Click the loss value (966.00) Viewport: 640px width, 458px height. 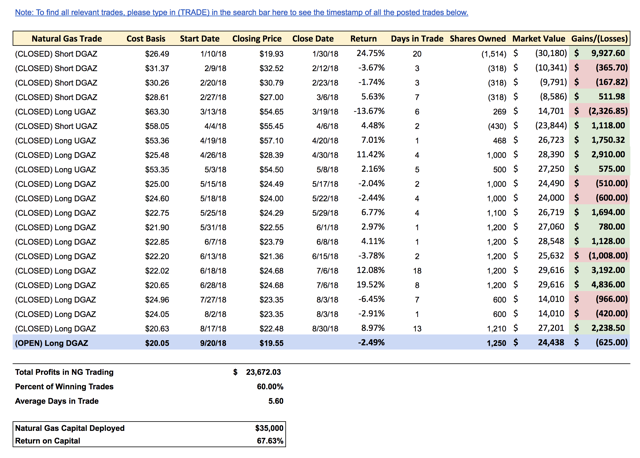pyautogui.click(x=611, y=299)
